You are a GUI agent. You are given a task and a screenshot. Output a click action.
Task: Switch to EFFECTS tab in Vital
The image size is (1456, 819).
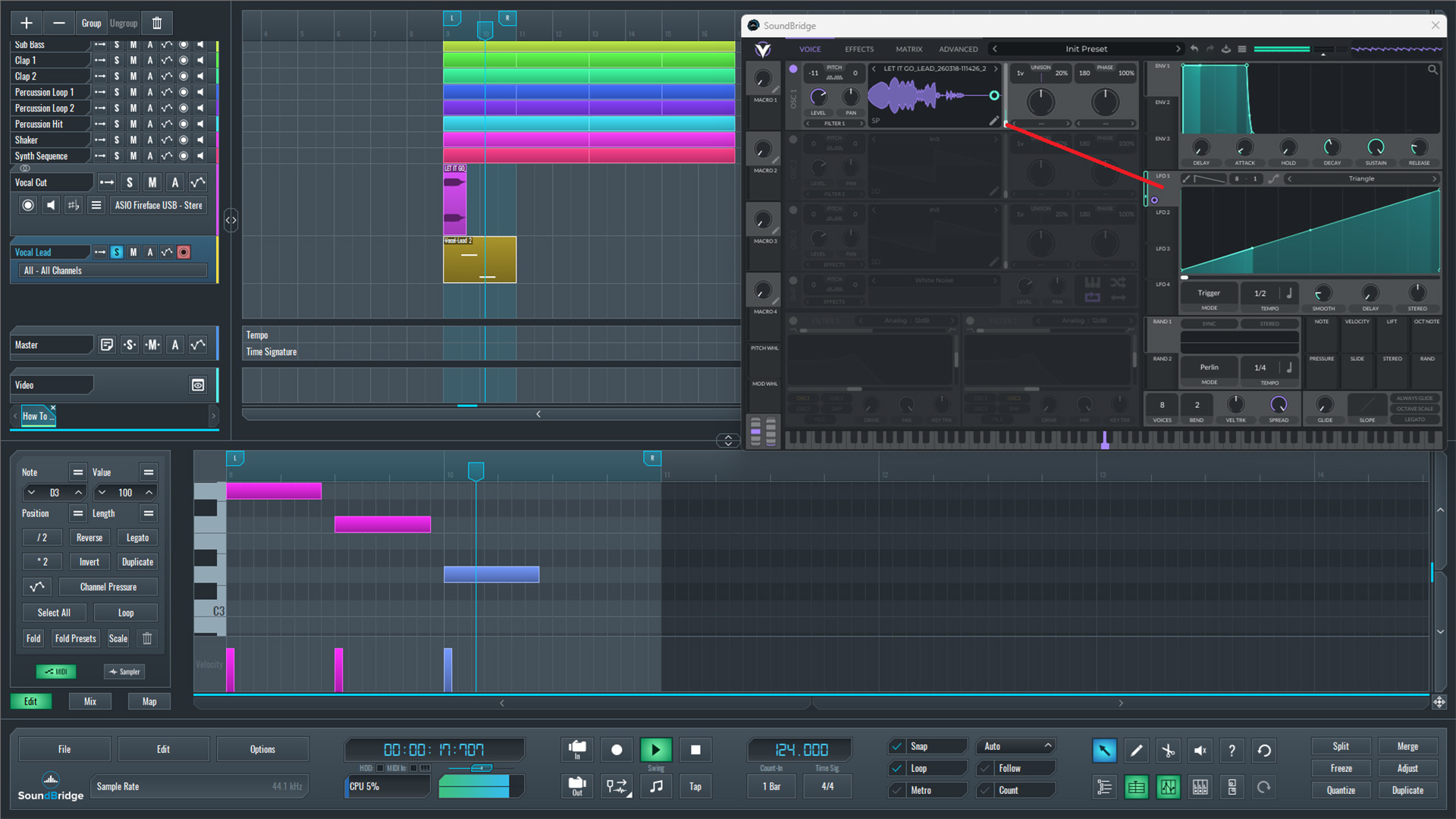point(859,49)
